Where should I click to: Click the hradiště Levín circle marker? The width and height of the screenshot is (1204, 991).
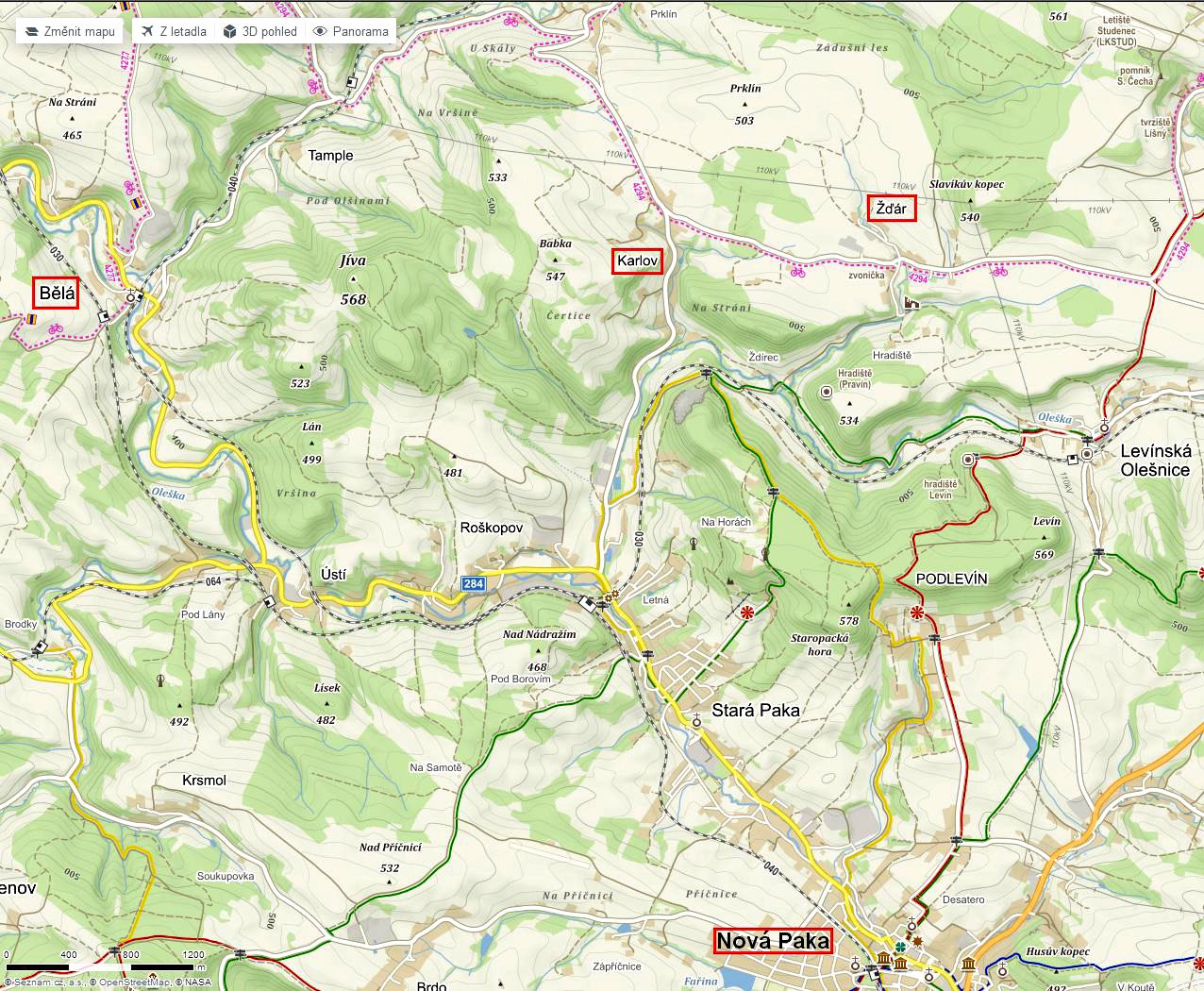coord(968,460)
